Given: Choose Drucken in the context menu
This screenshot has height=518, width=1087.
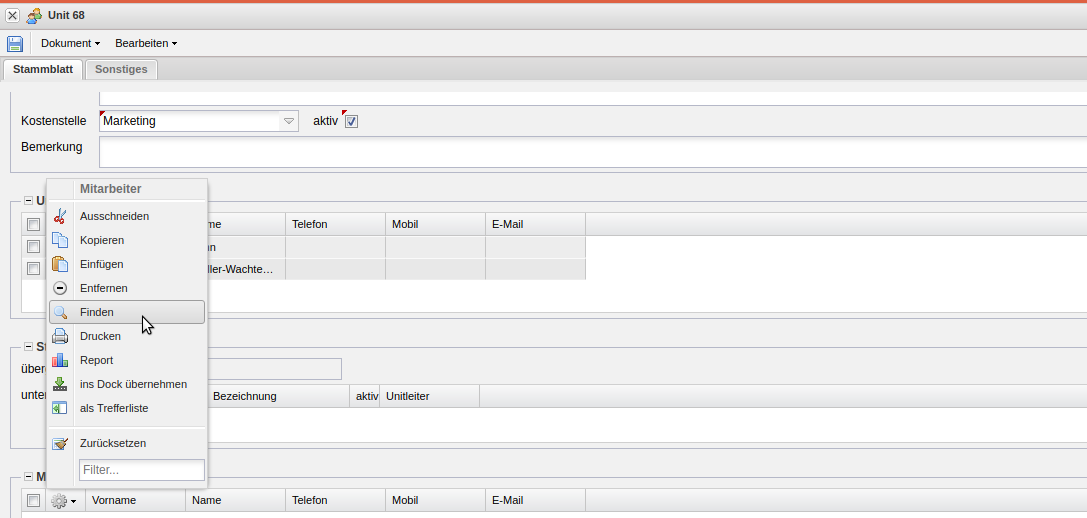Looking at the screenshot, I should click(127, 336).
